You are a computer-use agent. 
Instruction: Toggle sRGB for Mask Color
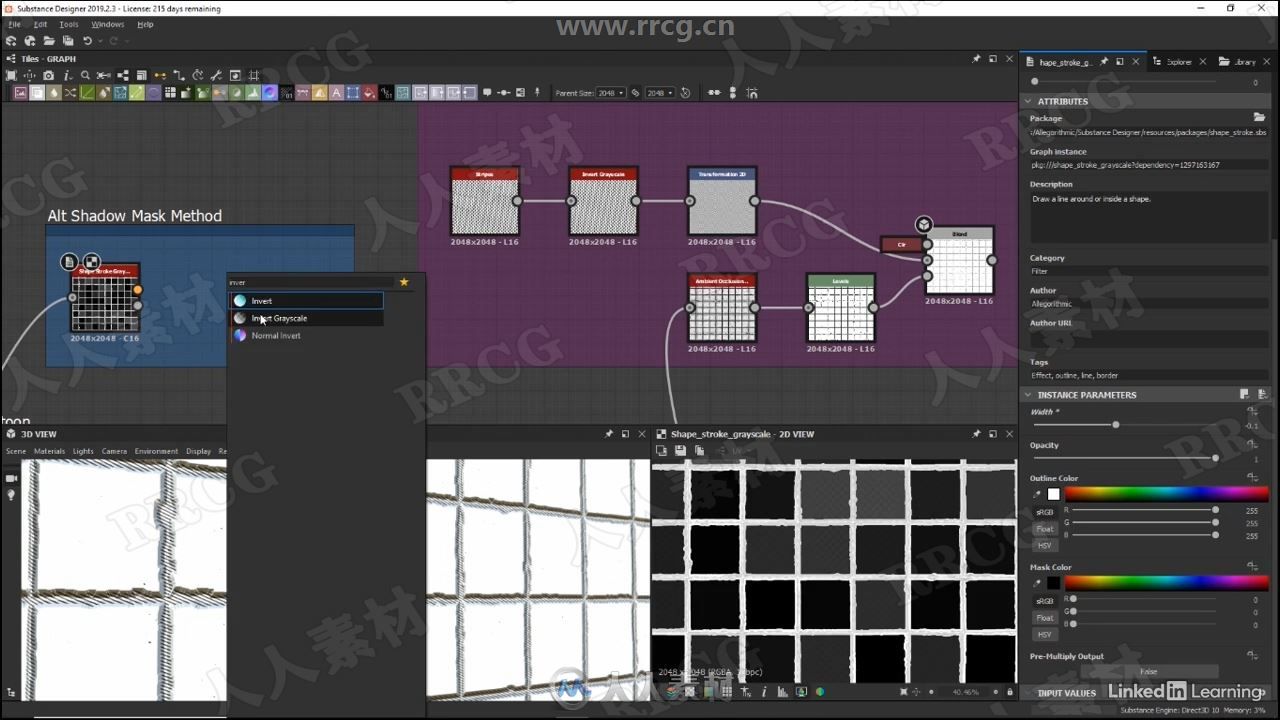[1045, 601]
